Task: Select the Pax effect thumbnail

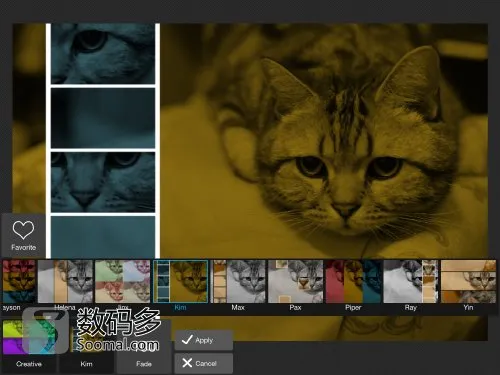Action: (296, 282)
